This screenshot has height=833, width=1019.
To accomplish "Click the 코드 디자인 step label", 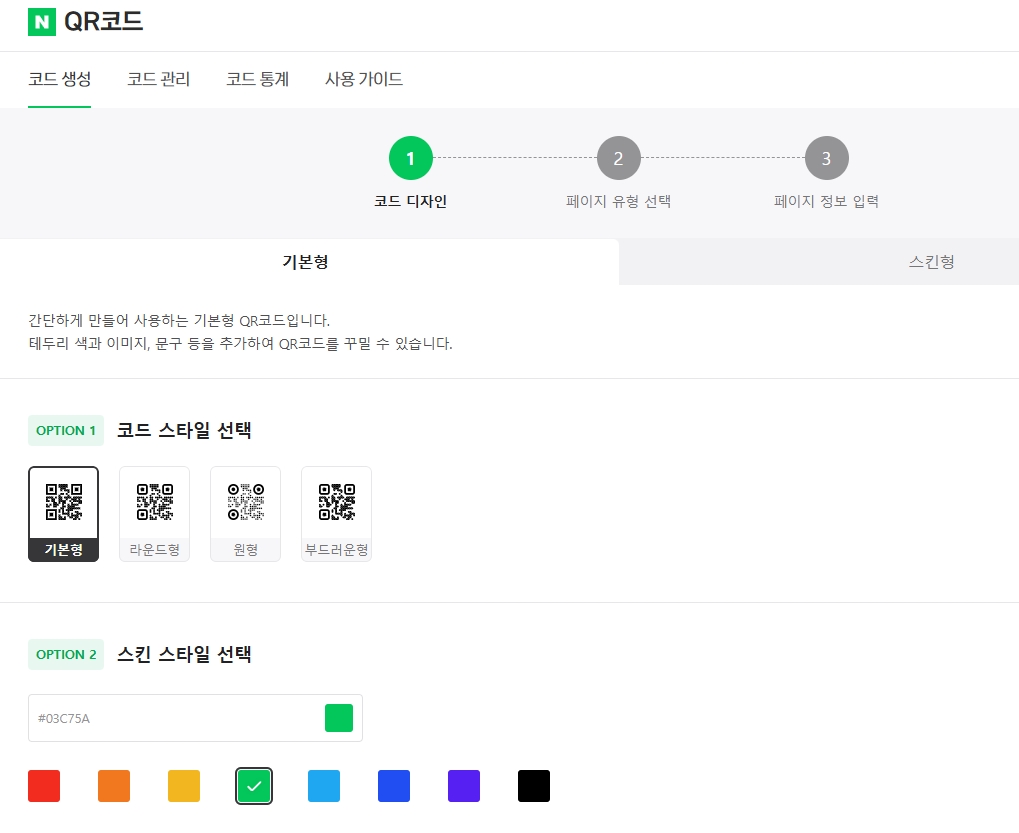I will [411, 201].
